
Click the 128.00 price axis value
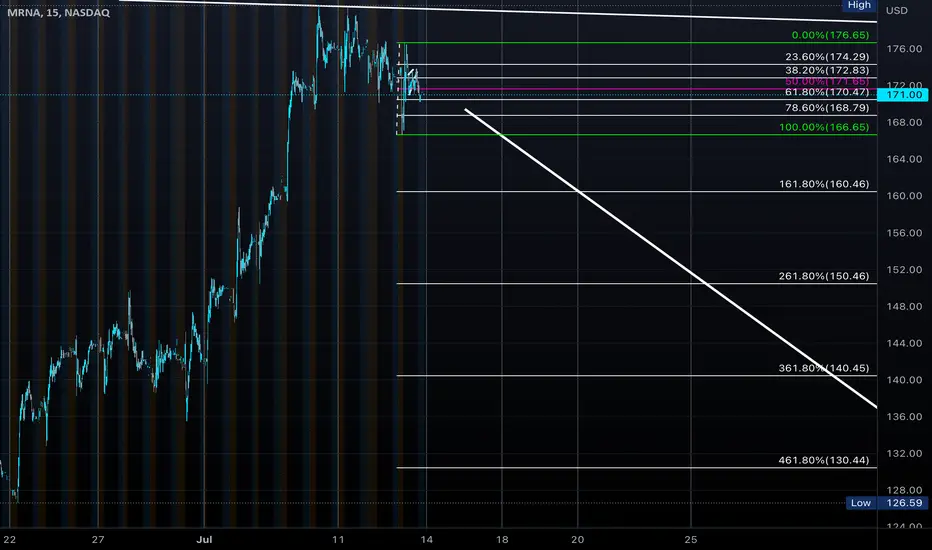point(904,491)
